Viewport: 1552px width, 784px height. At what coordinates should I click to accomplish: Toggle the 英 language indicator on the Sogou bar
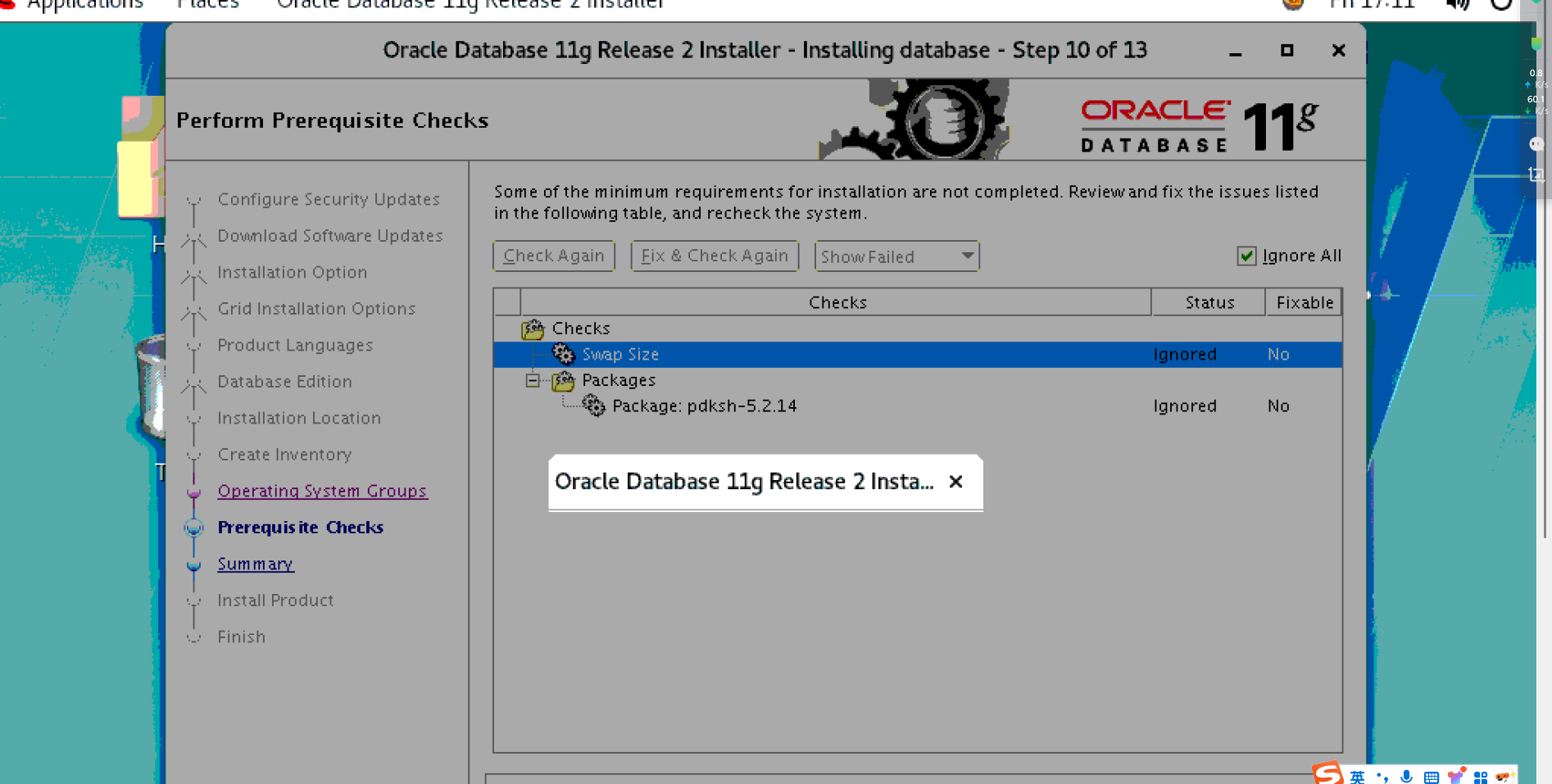pos(1357,775)
